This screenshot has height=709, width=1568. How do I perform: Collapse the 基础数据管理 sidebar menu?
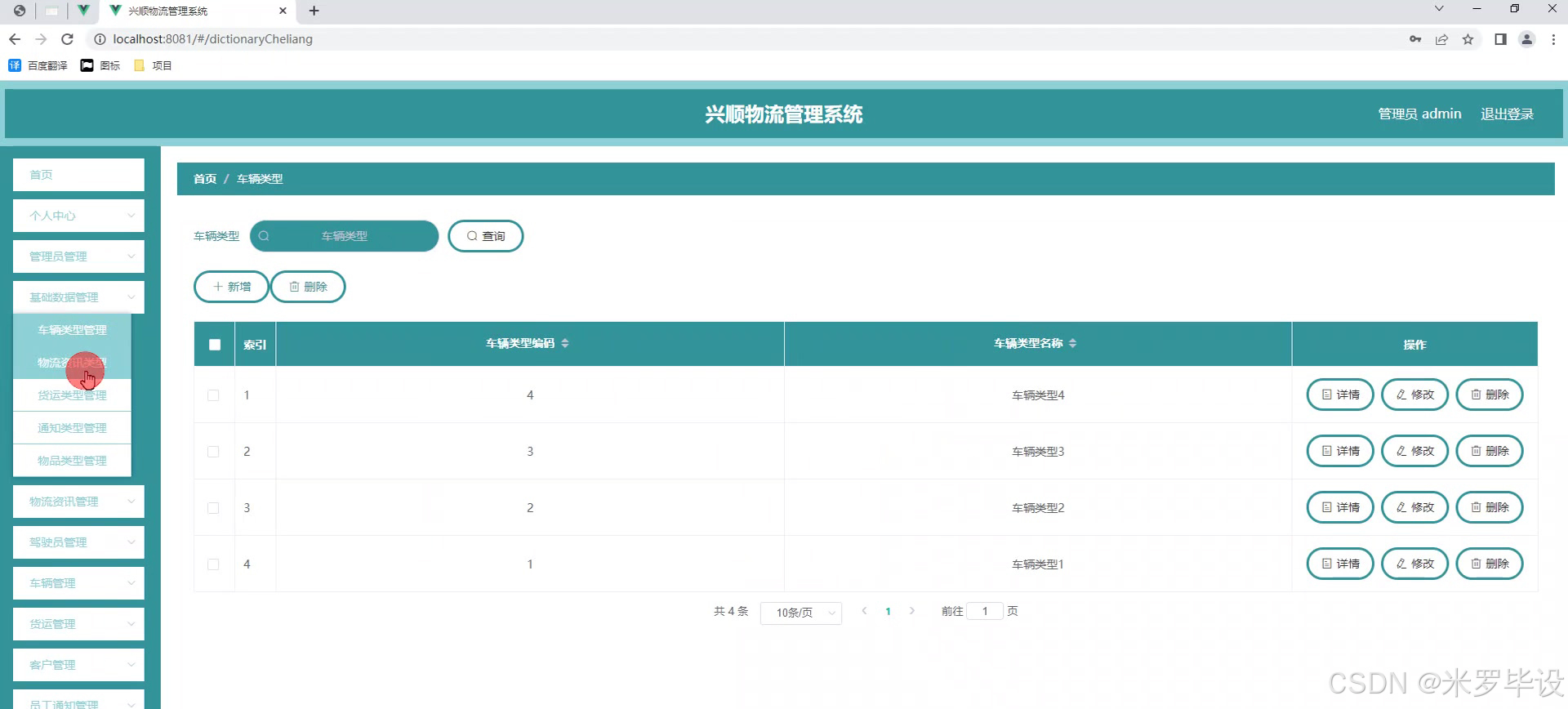pos(78,297)
